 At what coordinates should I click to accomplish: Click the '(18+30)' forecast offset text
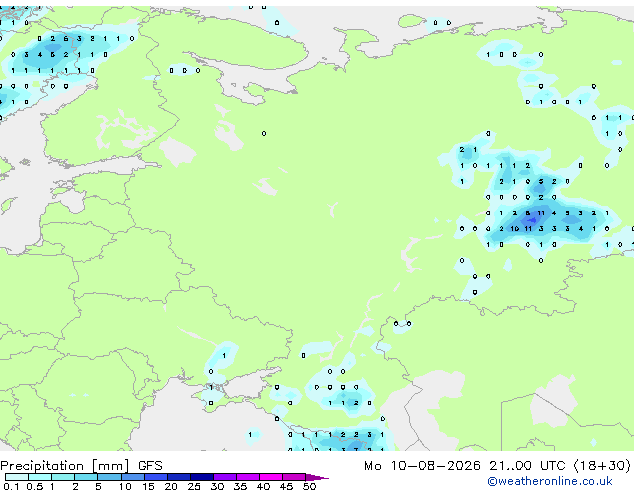[602, 466]
